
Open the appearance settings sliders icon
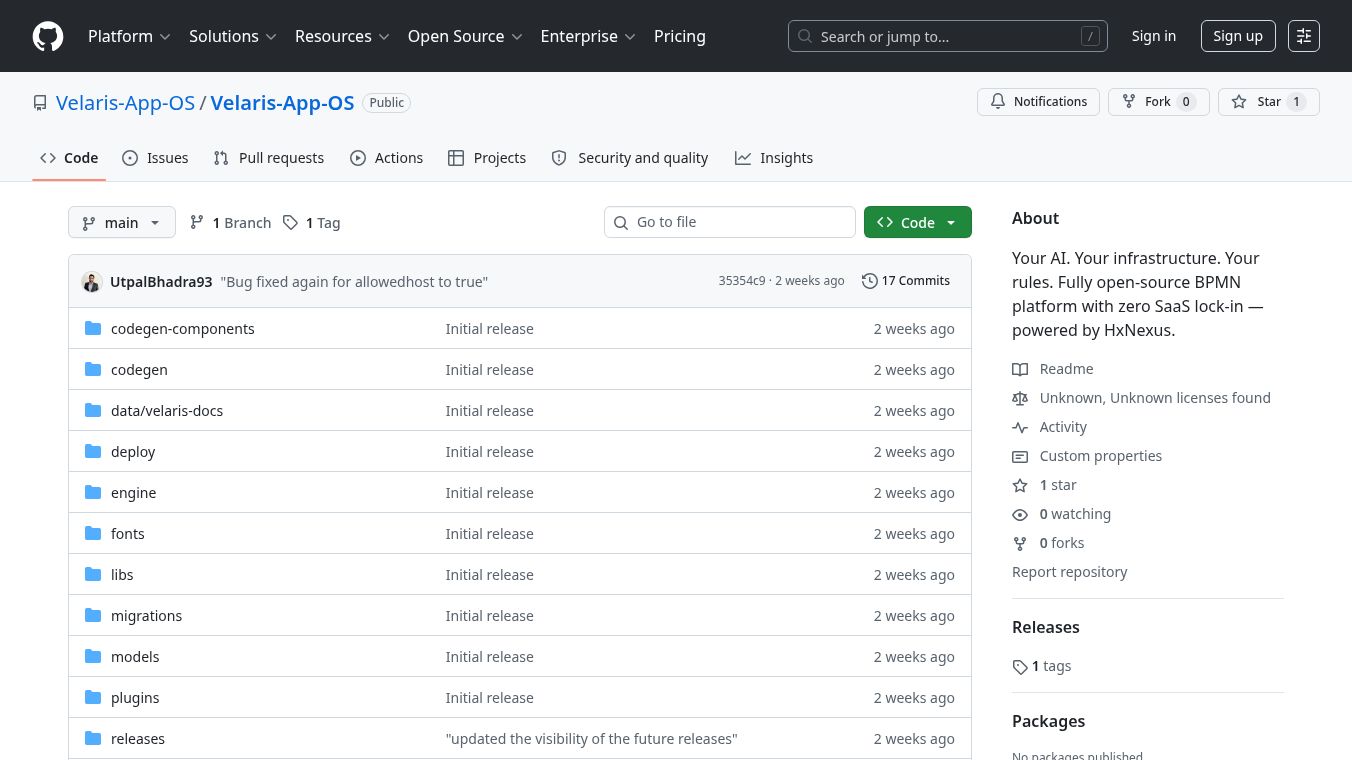tap(1304, 36)
